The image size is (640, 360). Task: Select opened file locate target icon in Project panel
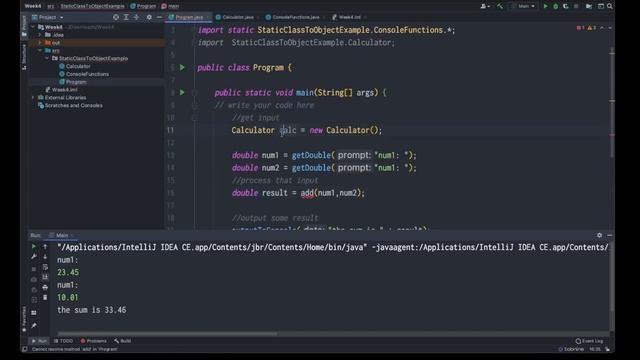[x=116, y=17]
